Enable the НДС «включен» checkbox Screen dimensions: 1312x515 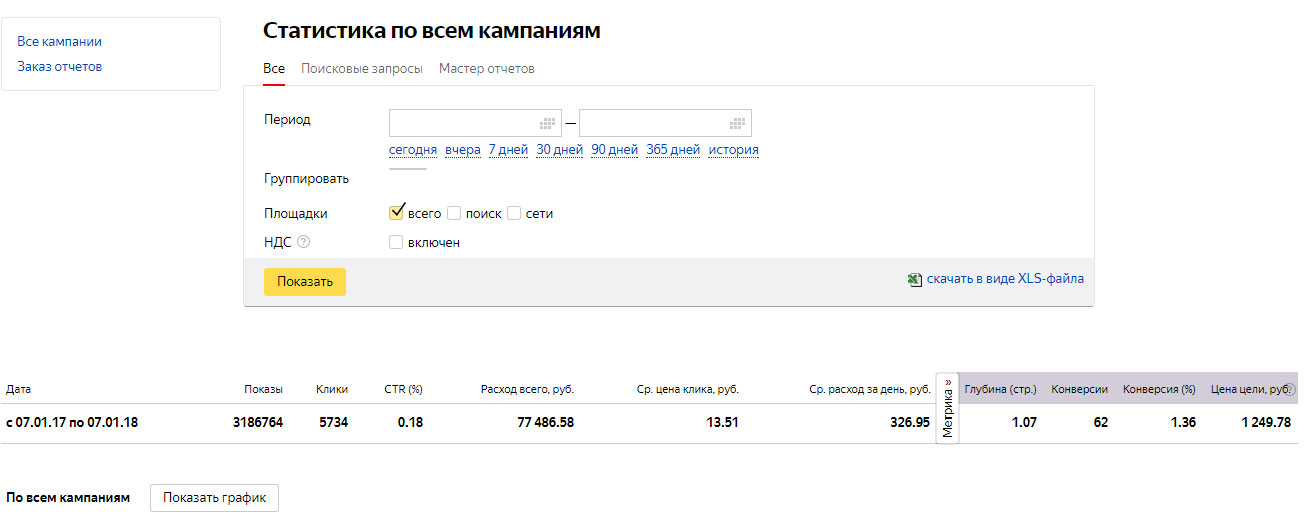tap(396, 242)
